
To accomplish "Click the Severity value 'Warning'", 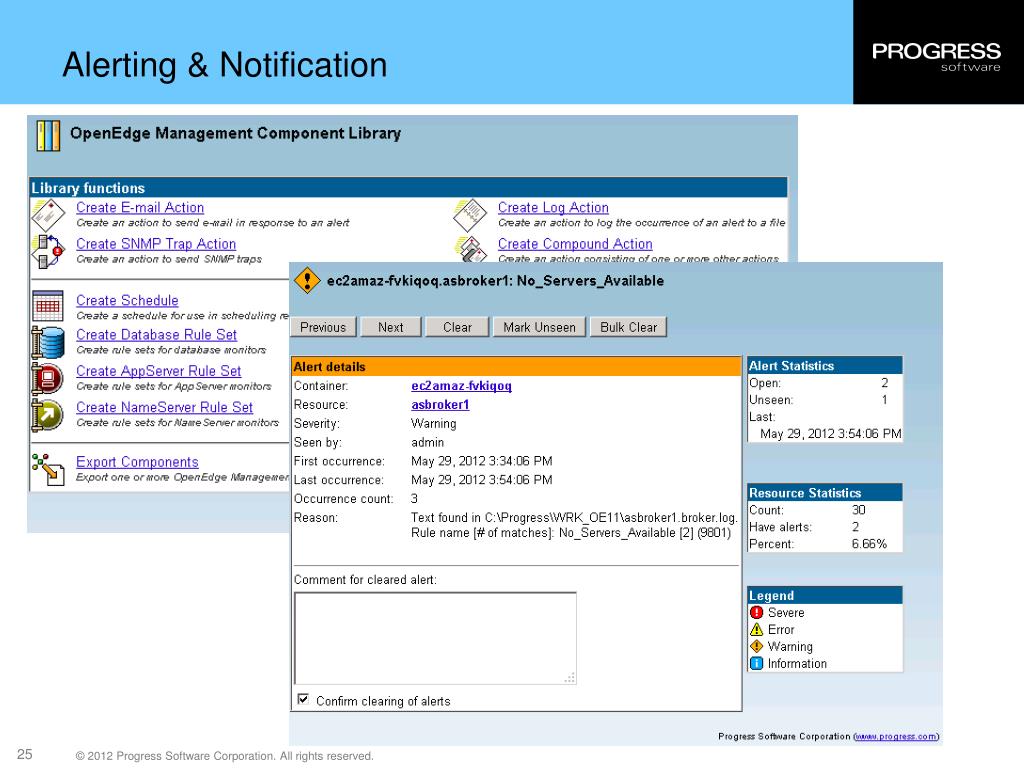I will [x=434, y=424].
